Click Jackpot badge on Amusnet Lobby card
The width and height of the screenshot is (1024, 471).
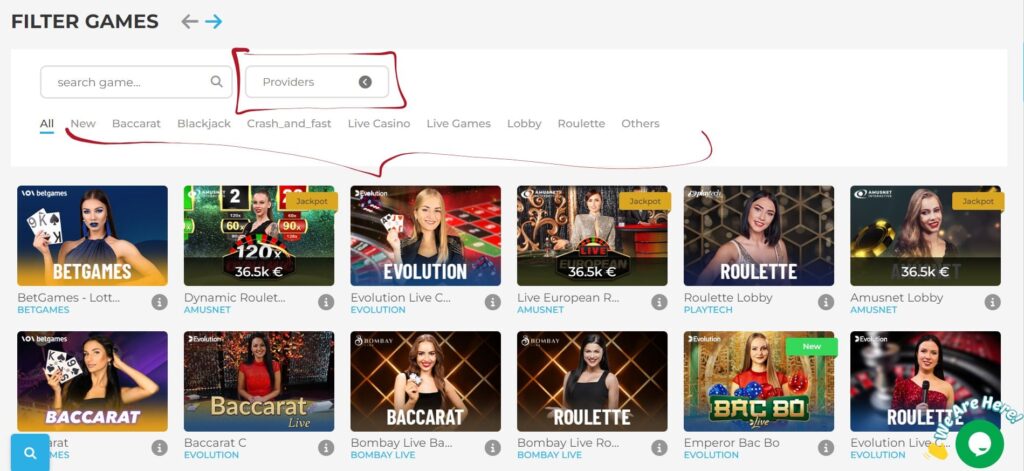click(978, 201)
